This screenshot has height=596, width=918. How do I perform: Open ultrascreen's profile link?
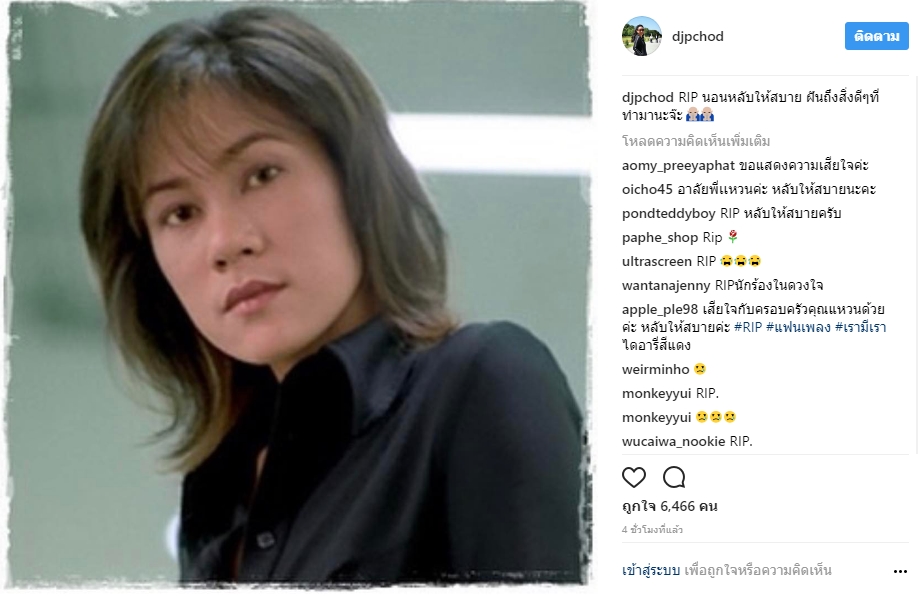[657, 262]
